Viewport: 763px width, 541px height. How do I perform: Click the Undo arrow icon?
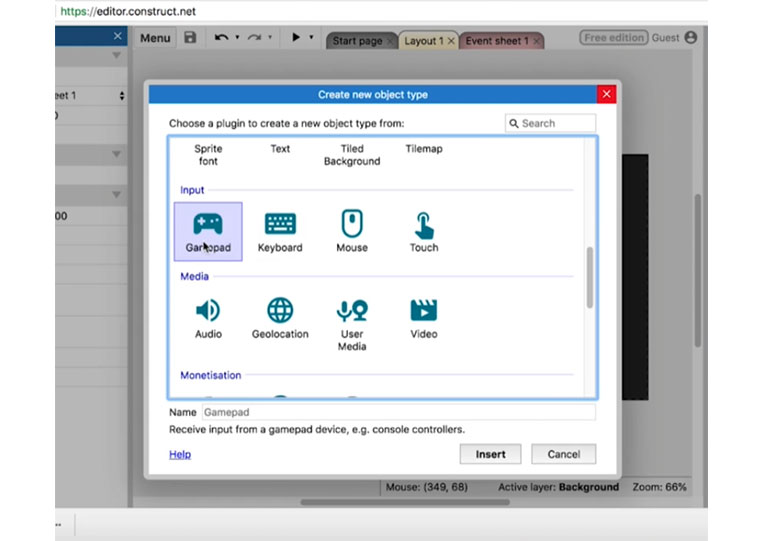point(221,37)
